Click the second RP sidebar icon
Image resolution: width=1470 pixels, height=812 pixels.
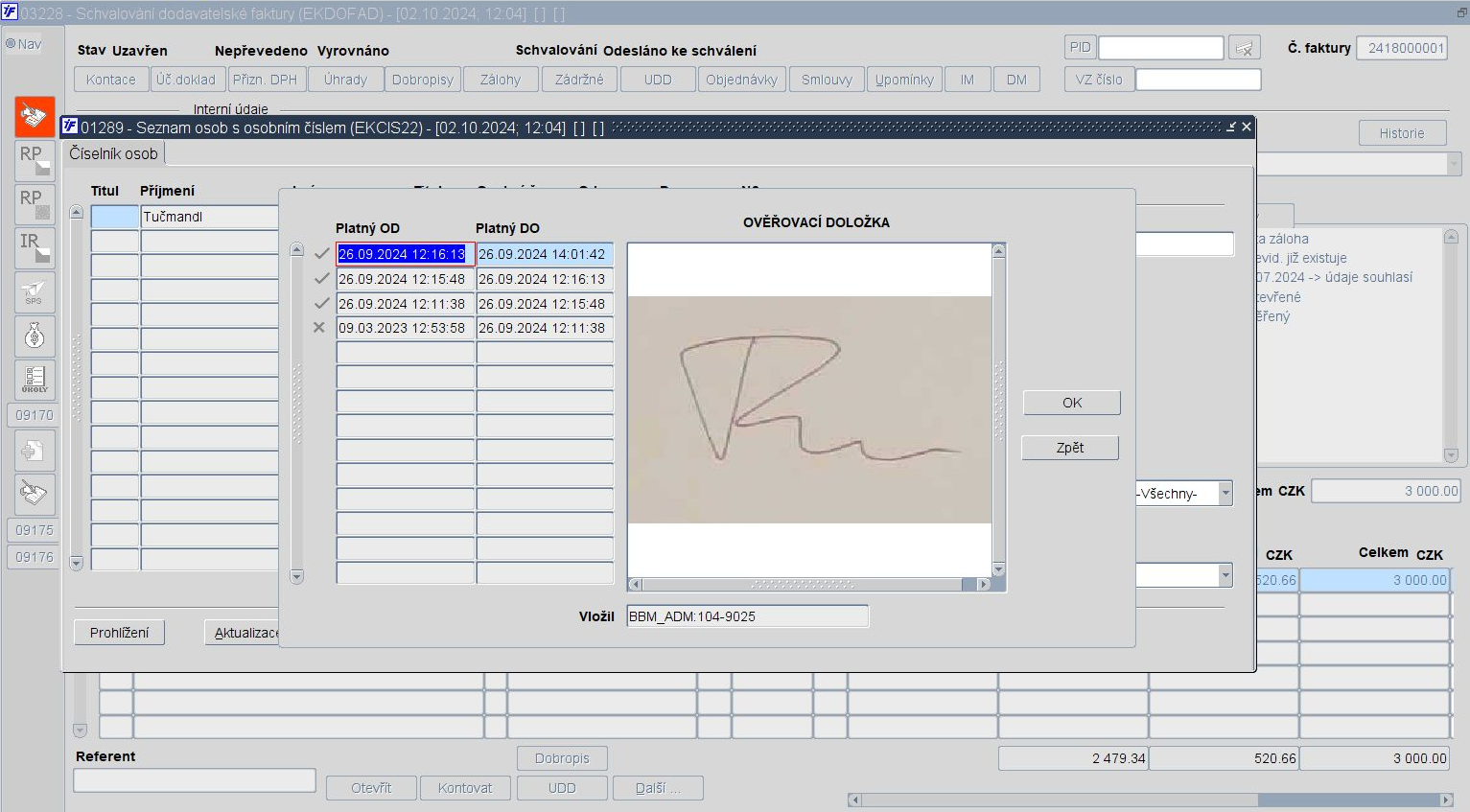[x=35, y=204]
